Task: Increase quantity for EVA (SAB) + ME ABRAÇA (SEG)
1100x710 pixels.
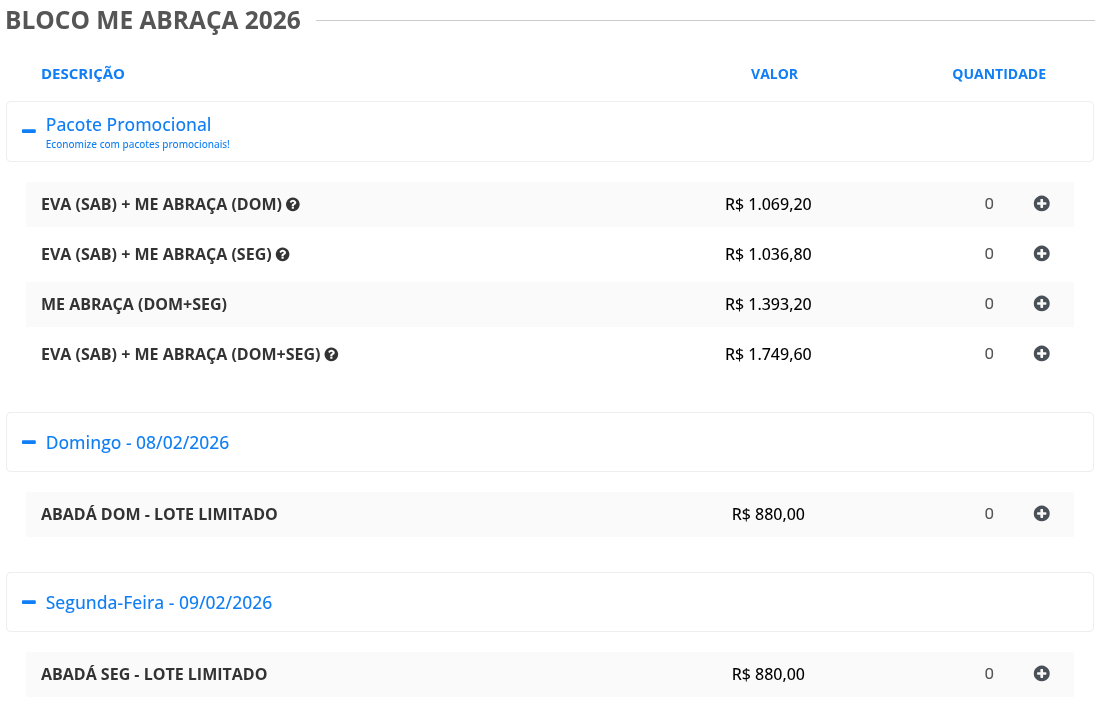Action: (1041, 254)
